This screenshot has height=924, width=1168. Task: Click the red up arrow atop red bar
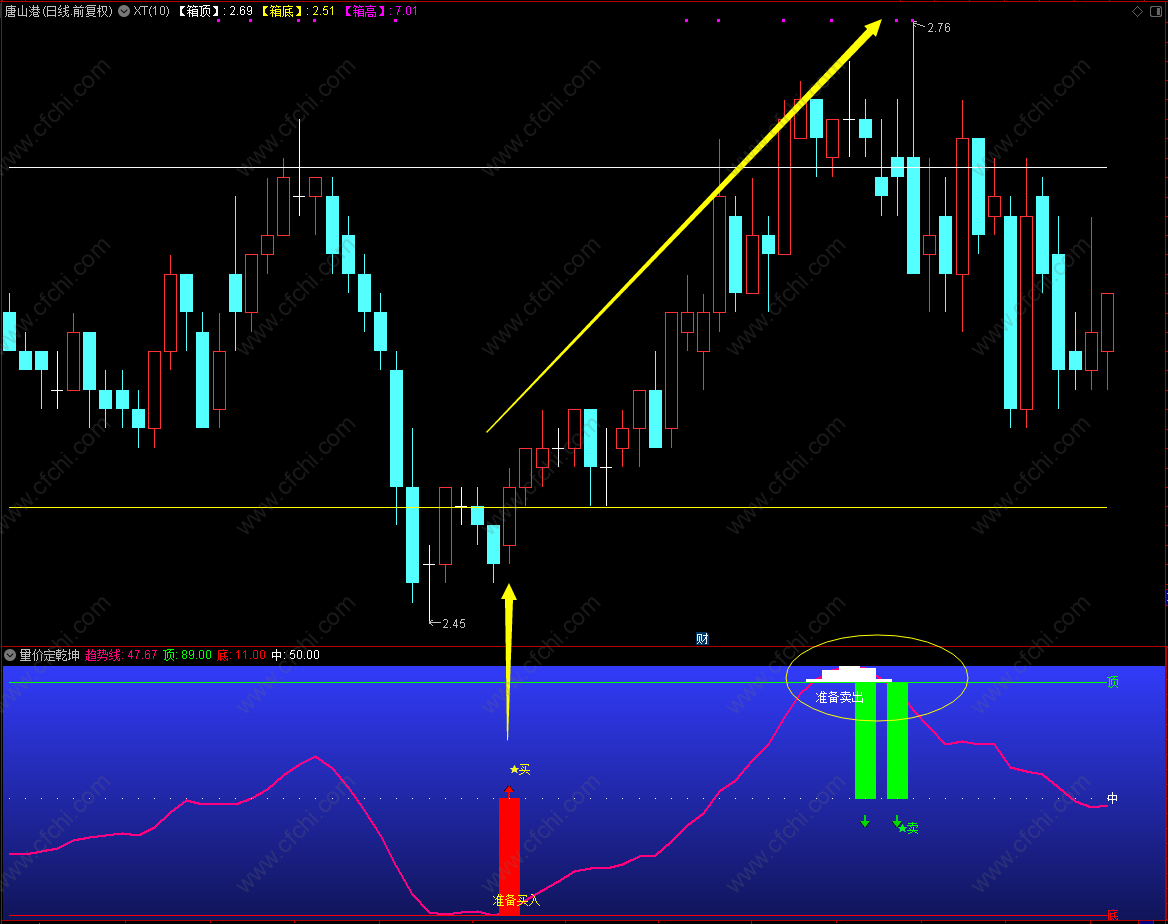tap(509, 789)
